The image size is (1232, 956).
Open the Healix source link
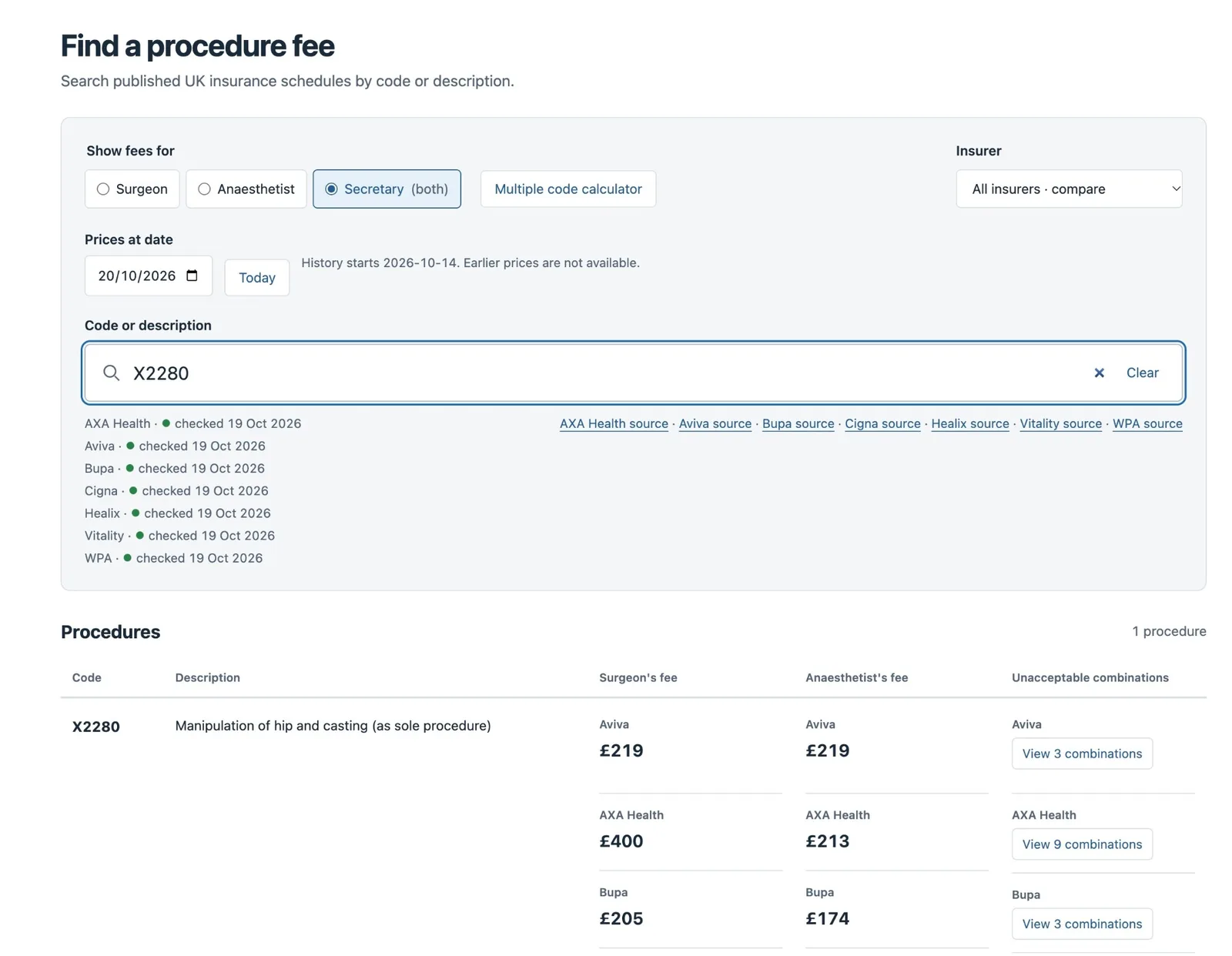tap(969, 424)
